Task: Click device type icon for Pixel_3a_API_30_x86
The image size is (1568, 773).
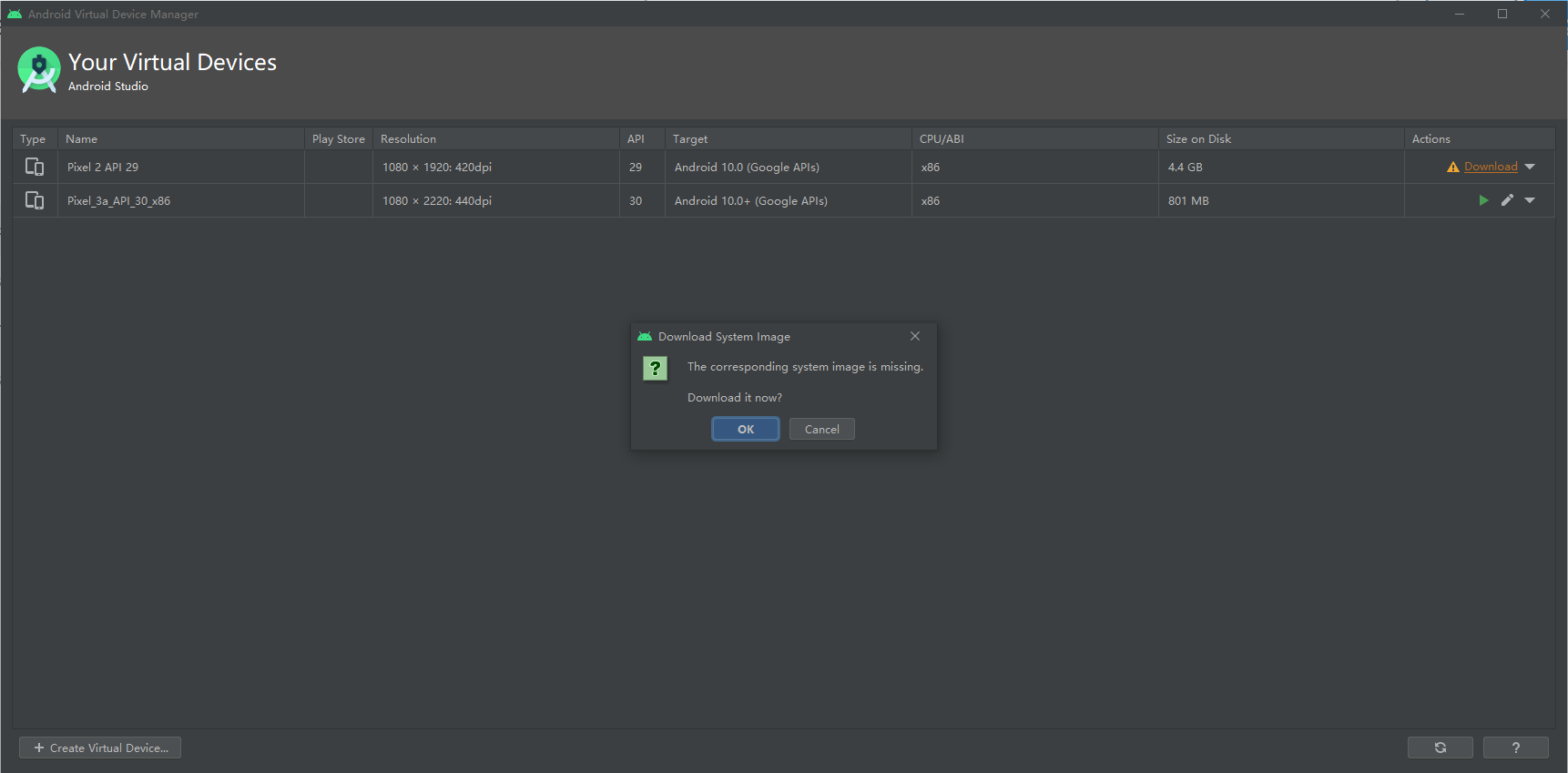Action: pos(35,200)
